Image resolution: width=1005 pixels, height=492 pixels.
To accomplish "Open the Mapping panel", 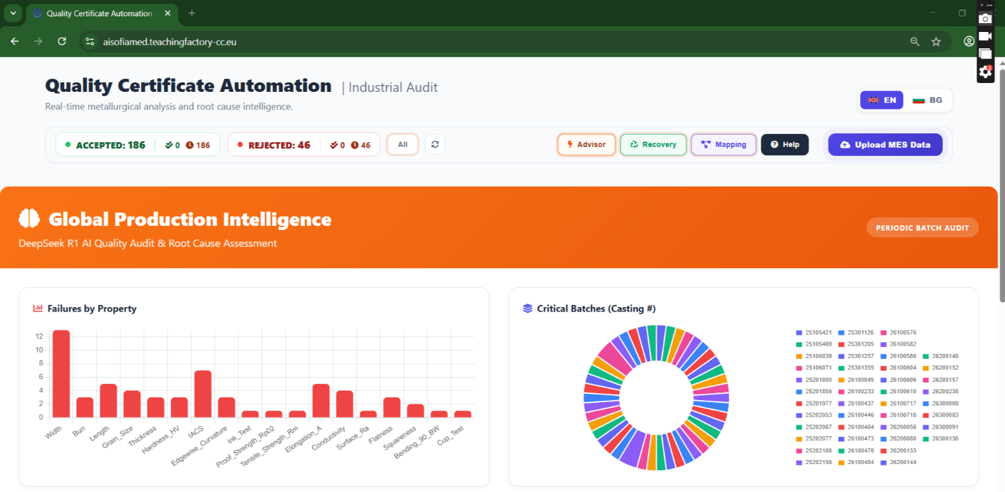I will pos(724,145).
